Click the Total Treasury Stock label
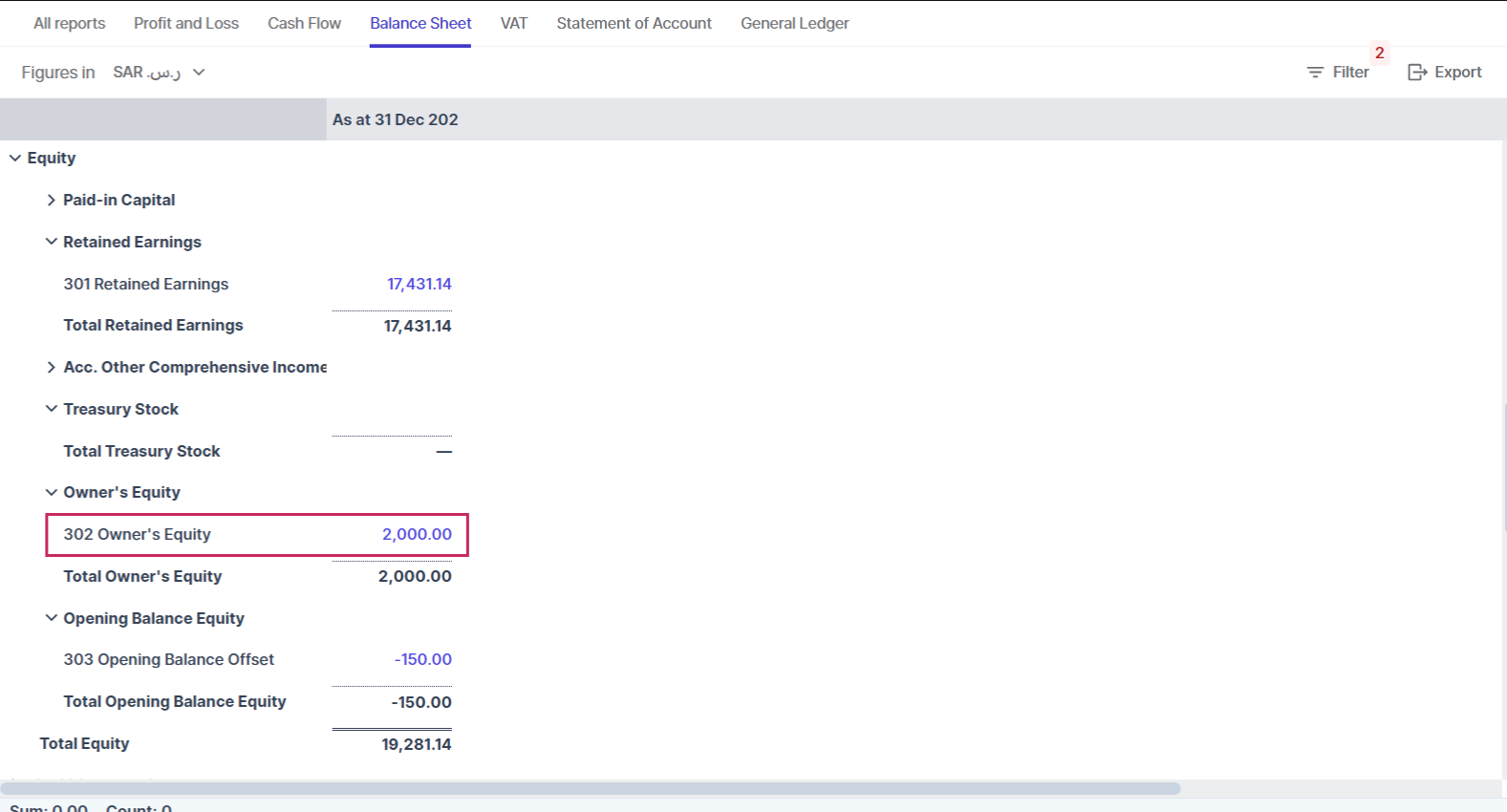The height and width of the screenshot is (812, 1507). 142,451
